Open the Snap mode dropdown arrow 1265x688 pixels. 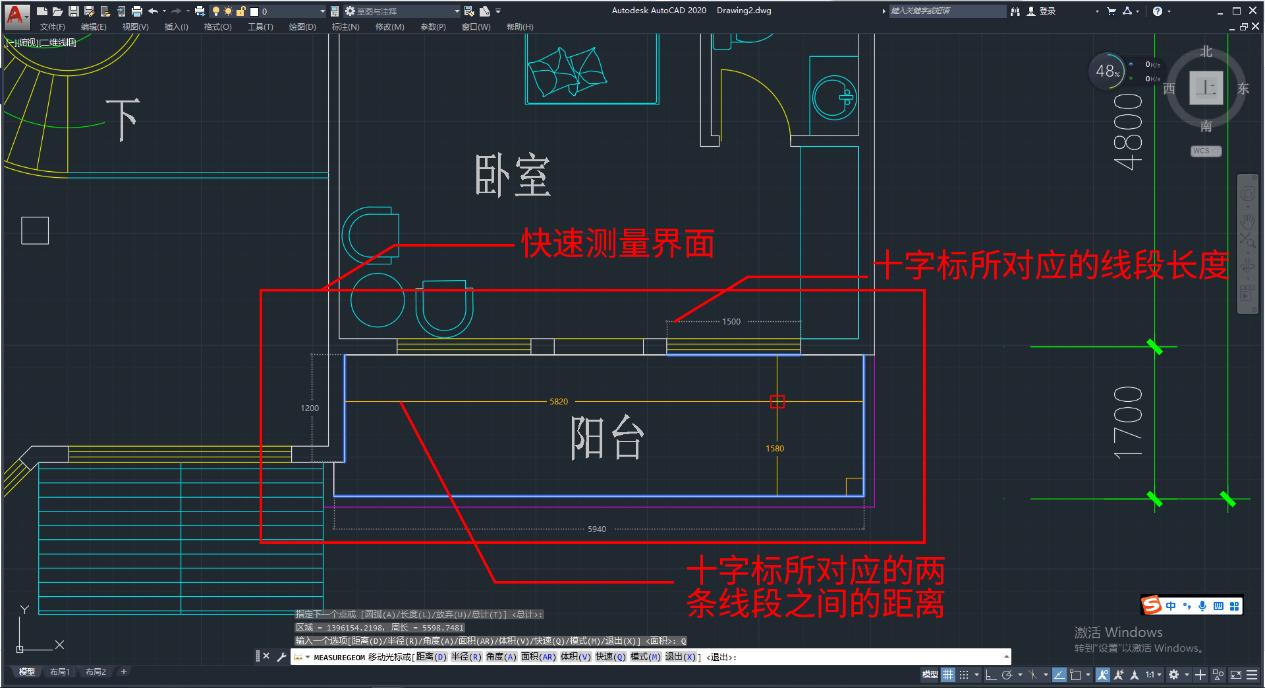976,674
